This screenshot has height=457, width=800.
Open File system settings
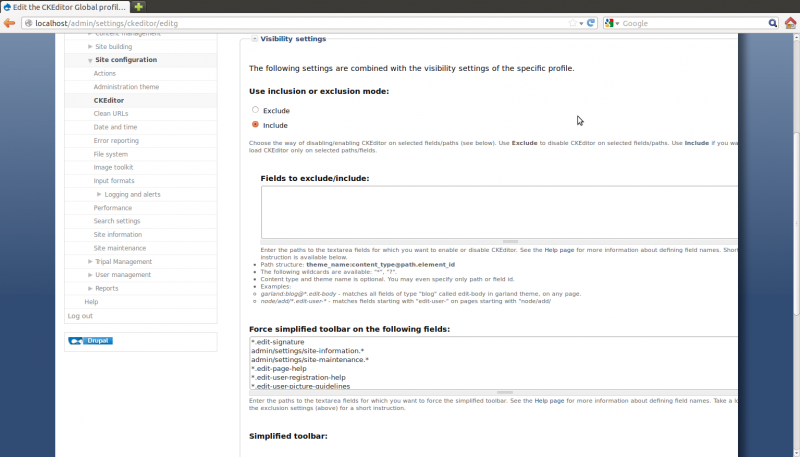coord(111,154)
